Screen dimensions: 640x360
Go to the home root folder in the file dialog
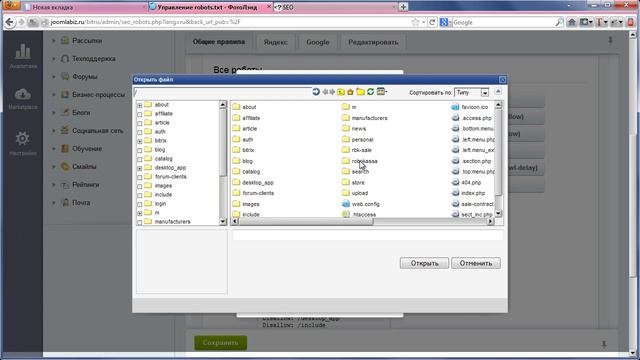350,92
